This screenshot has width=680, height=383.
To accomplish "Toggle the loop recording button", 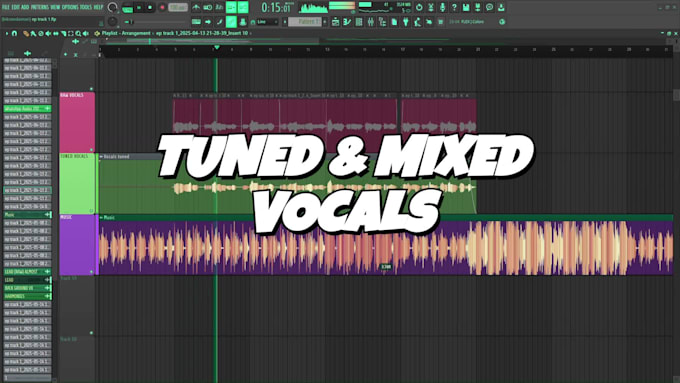I will 243,7.
